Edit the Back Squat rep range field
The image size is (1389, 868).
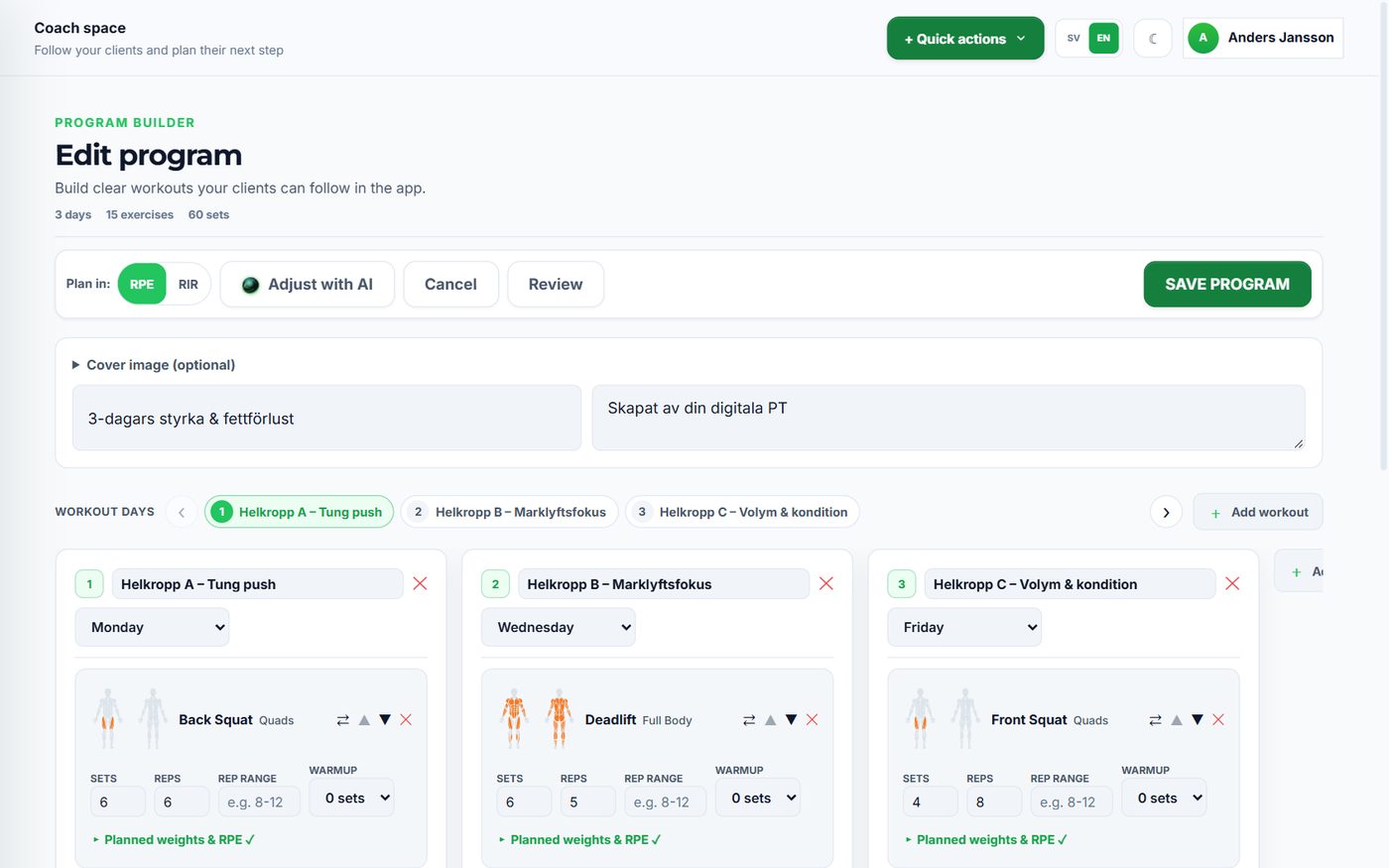tap(259, 802)
